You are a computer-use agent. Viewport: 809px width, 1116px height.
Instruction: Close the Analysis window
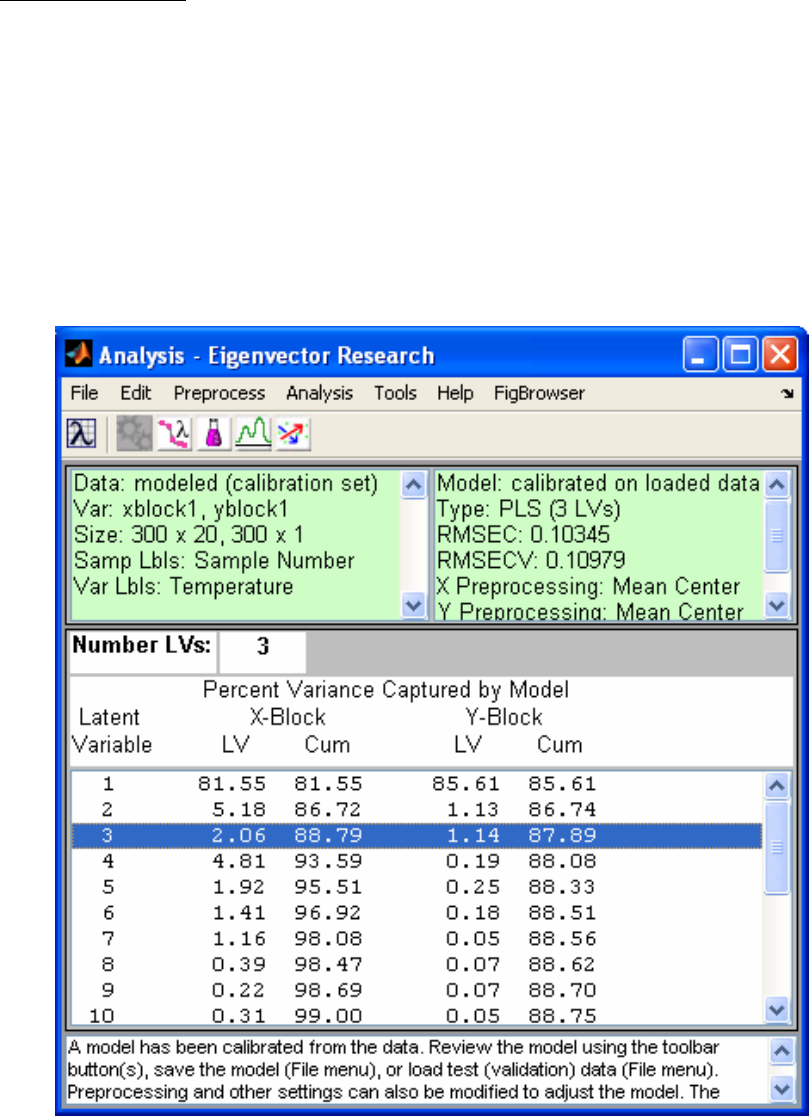click(x=780, y=354)
